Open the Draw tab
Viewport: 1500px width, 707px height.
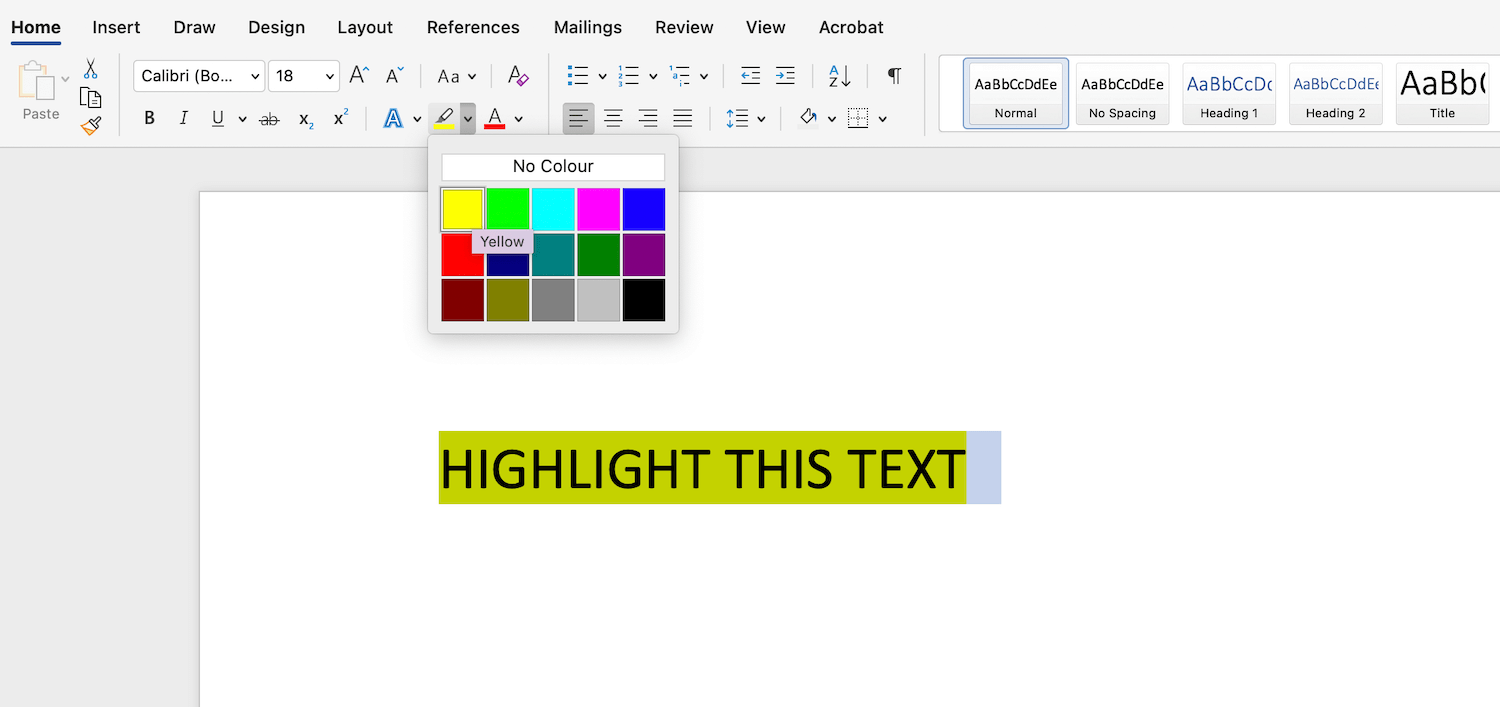point(194,27)
